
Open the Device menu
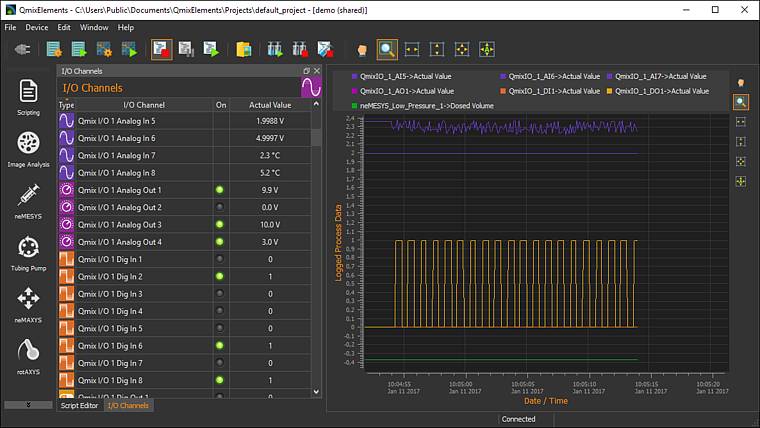pyautogui.click(x=37, y=28)
